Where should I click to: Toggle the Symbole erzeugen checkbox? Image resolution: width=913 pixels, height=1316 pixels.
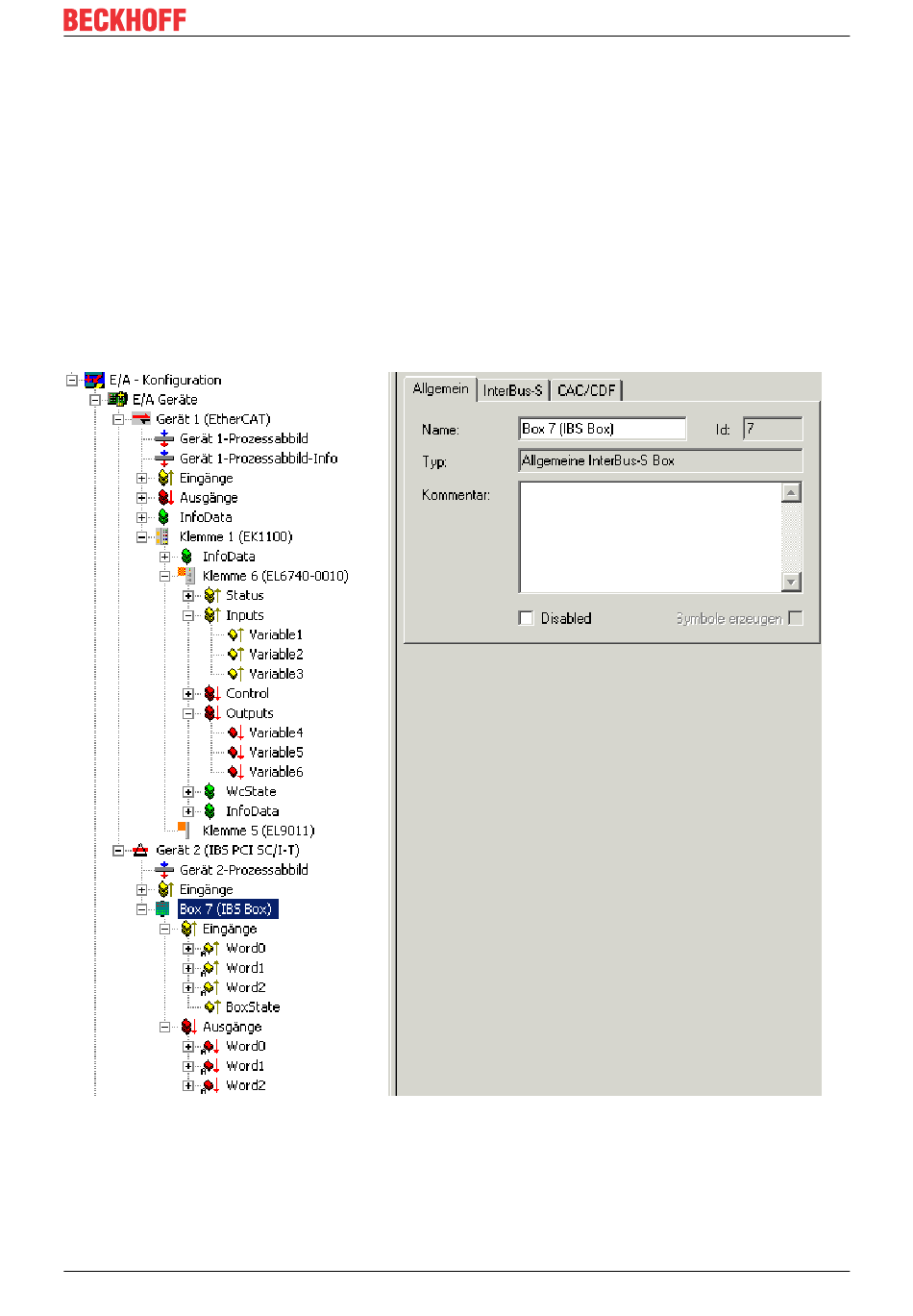(796, 618)
